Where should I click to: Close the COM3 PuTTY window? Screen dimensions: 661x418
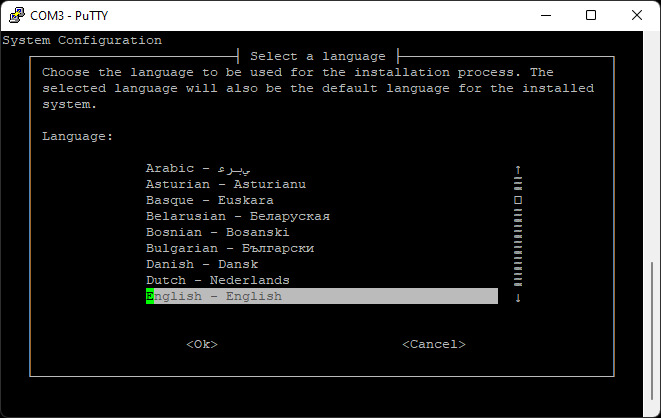(637, 16)
